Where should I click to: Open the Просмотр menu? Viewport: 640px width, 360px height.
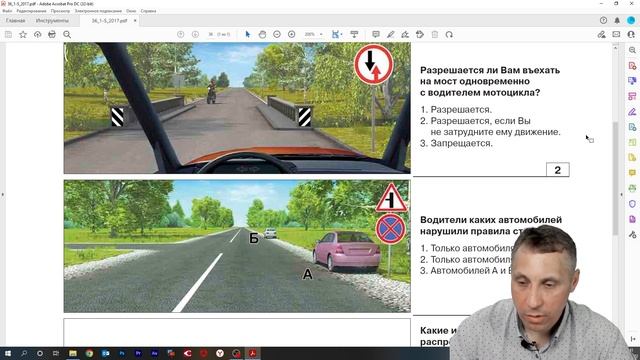click(60, 11)
